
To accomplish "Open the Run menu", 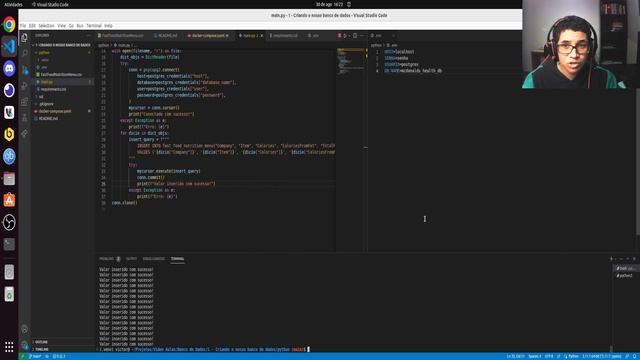I will coord(80,26).
